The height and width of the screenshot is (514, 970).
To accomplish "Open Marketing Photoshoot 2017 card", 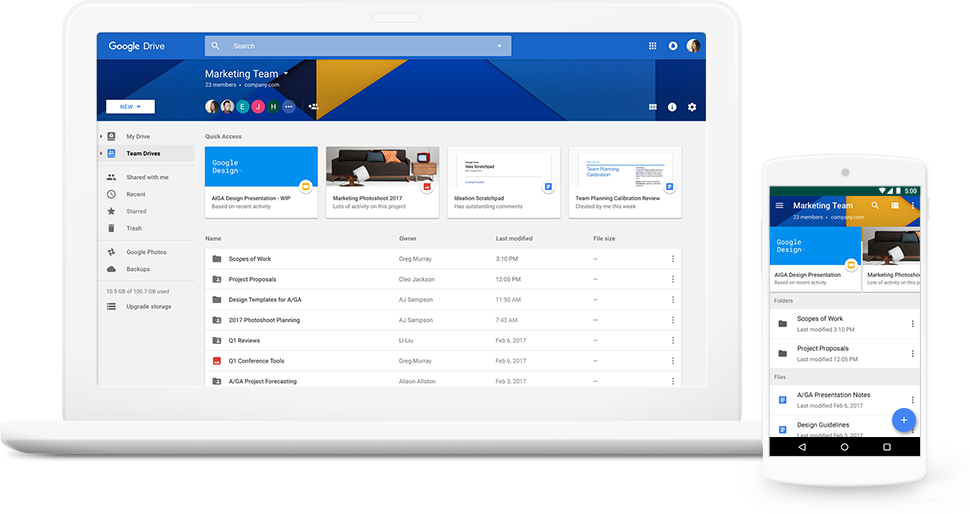I will pos(382,182).
